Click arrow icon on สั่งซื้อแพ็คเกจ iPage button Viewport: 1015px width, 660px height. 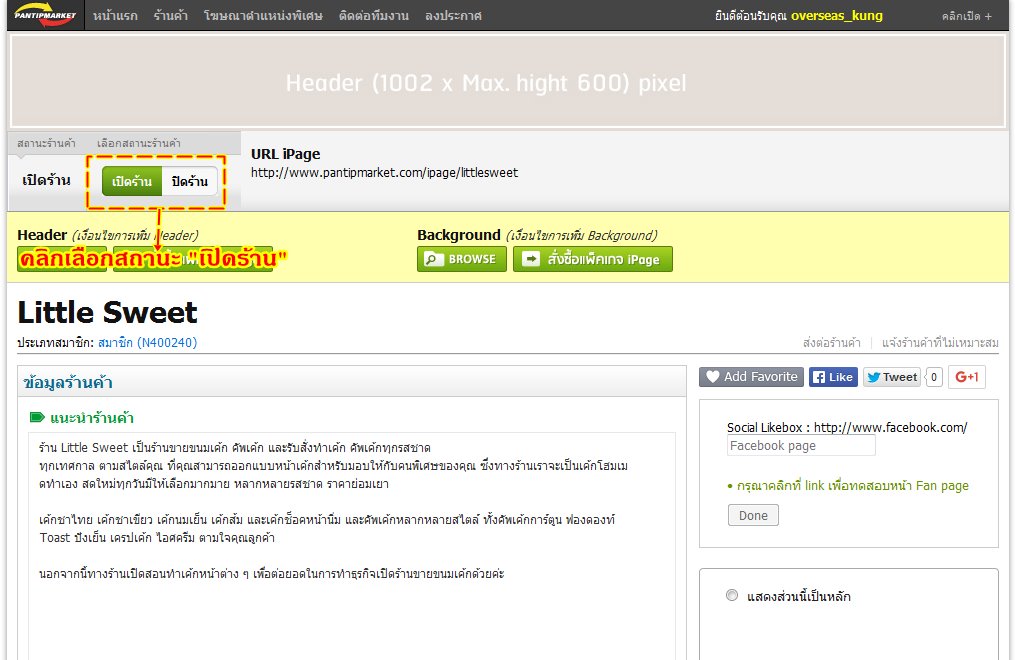click(x=531, y=259)
